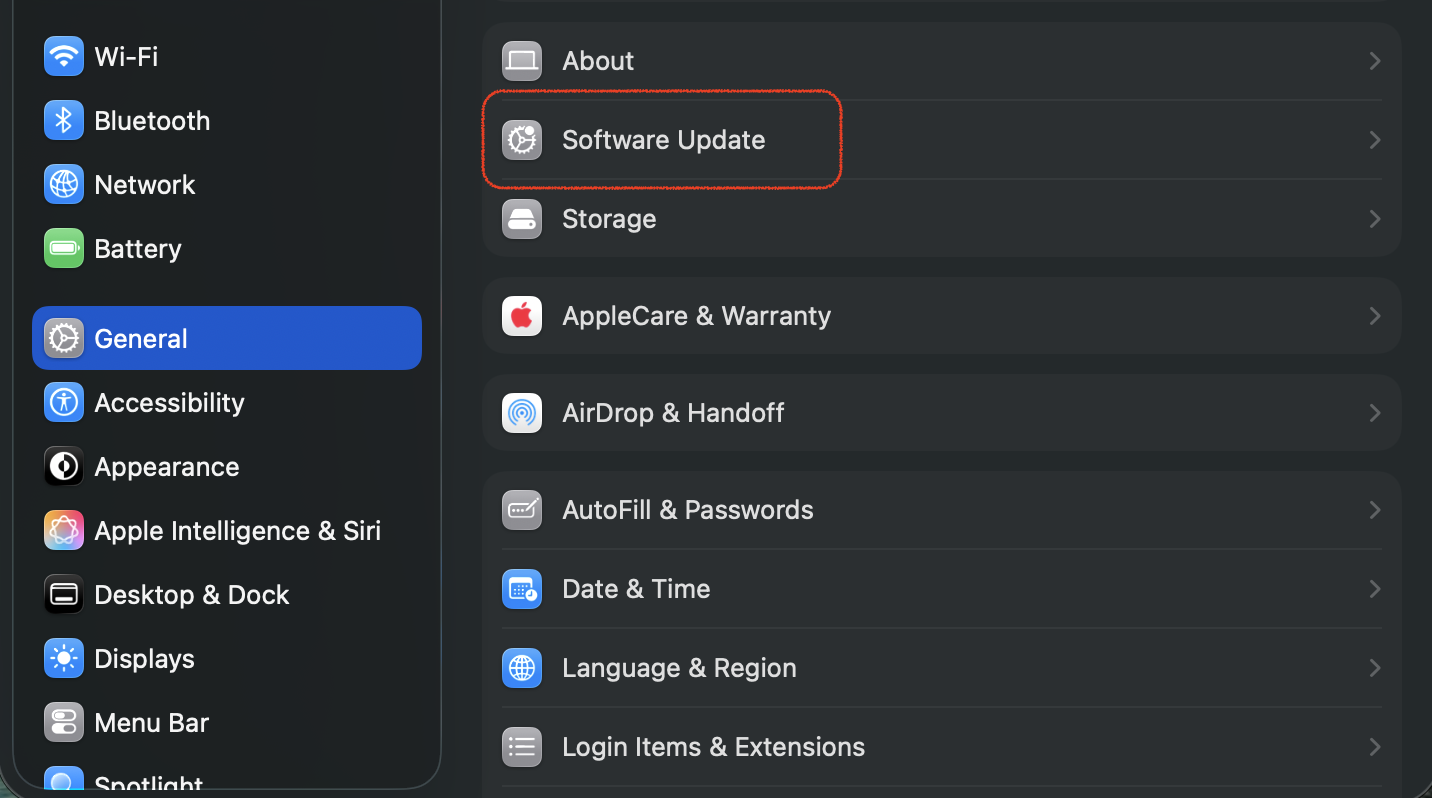Image resolution: width=1432 pixels, height=798 pixels.
Task: Click the green Battery icon
Action: coord(64,248)
